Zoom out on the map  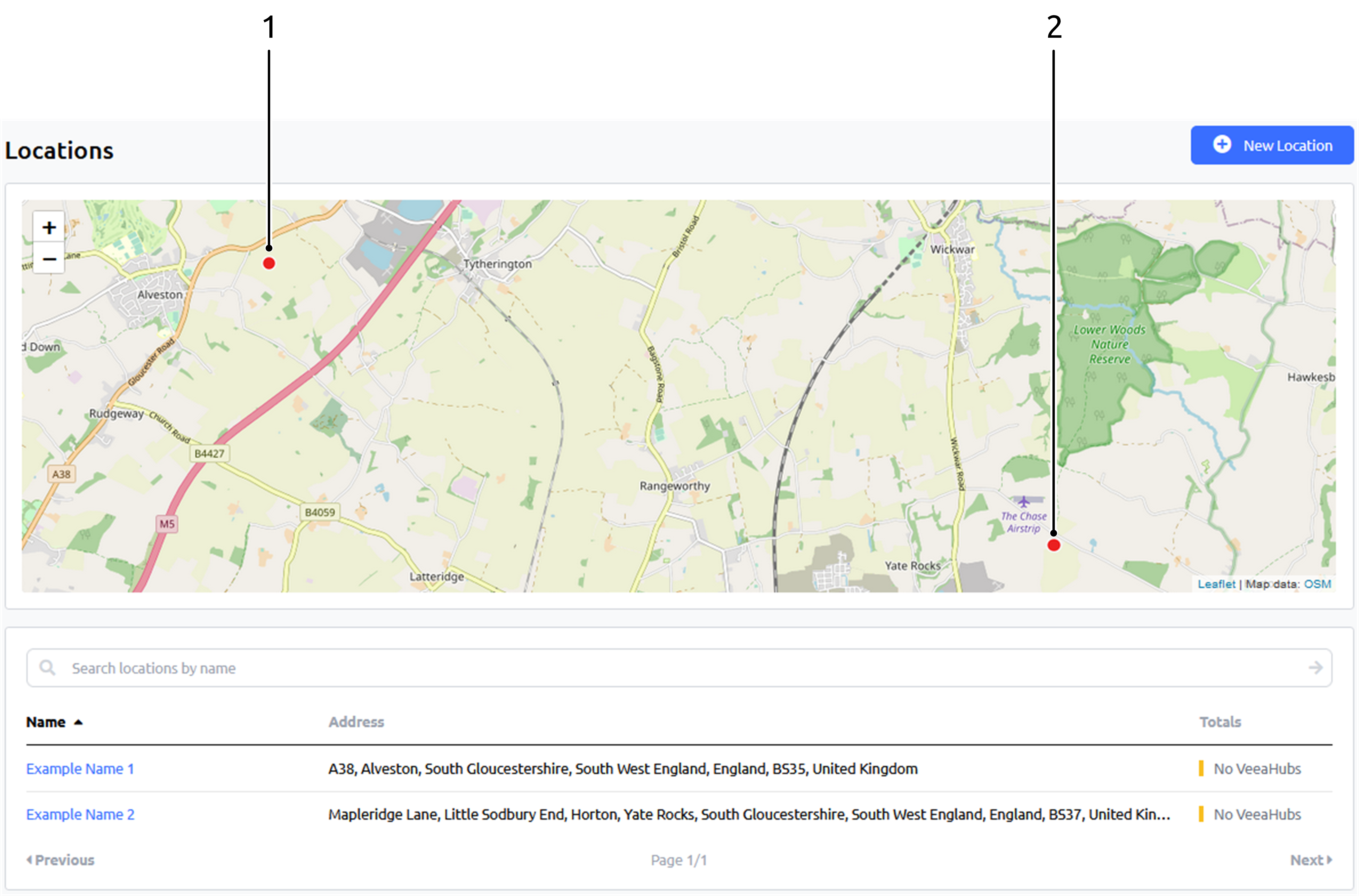point(49,259)
